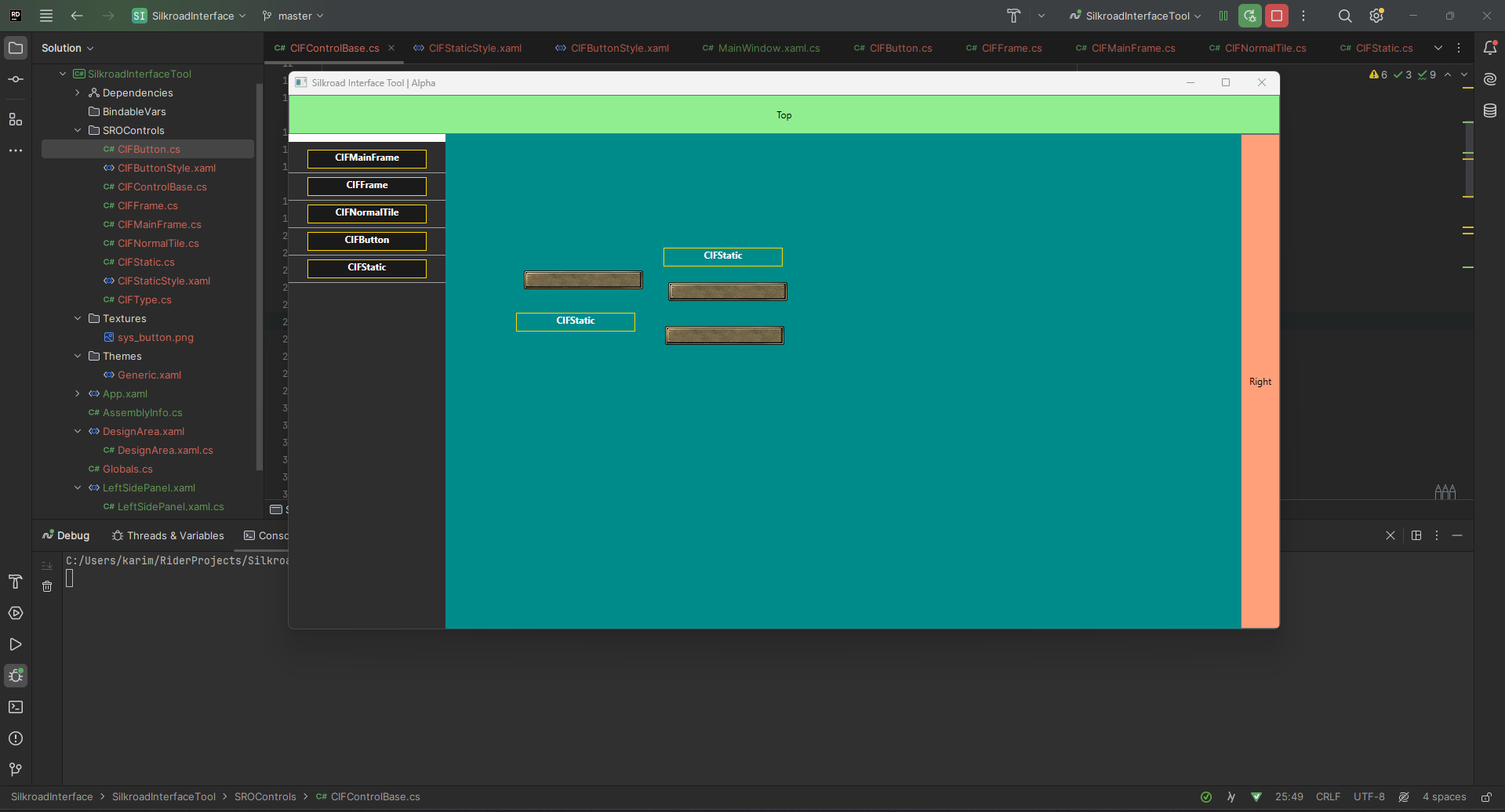Collapse the SROControls folder
Screen dimensions: 1505x812
[78, 130]
